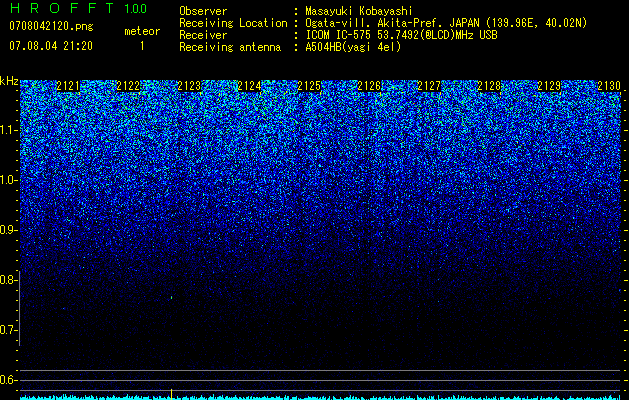
Task: Click the 1.1 kHz axis label
Action: (8, 130)
